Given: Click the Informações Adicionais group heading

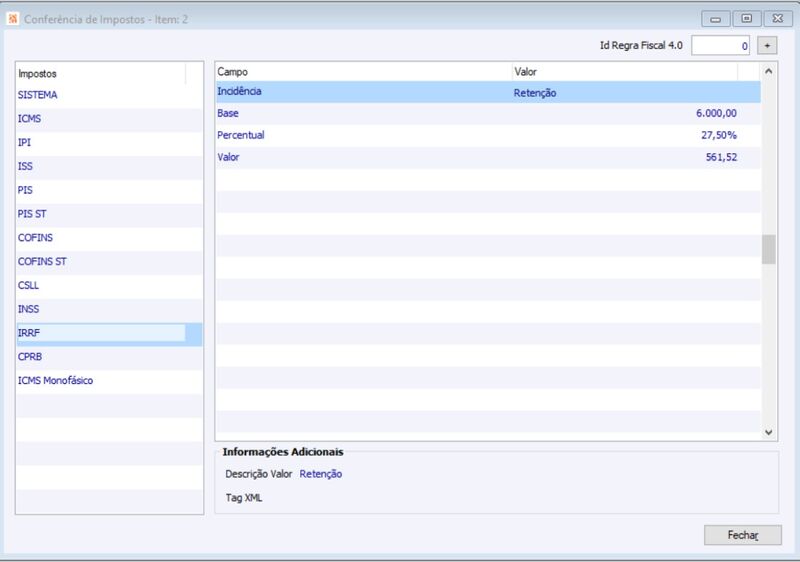Looking at the screenshot, I should [x=283, y=452].
